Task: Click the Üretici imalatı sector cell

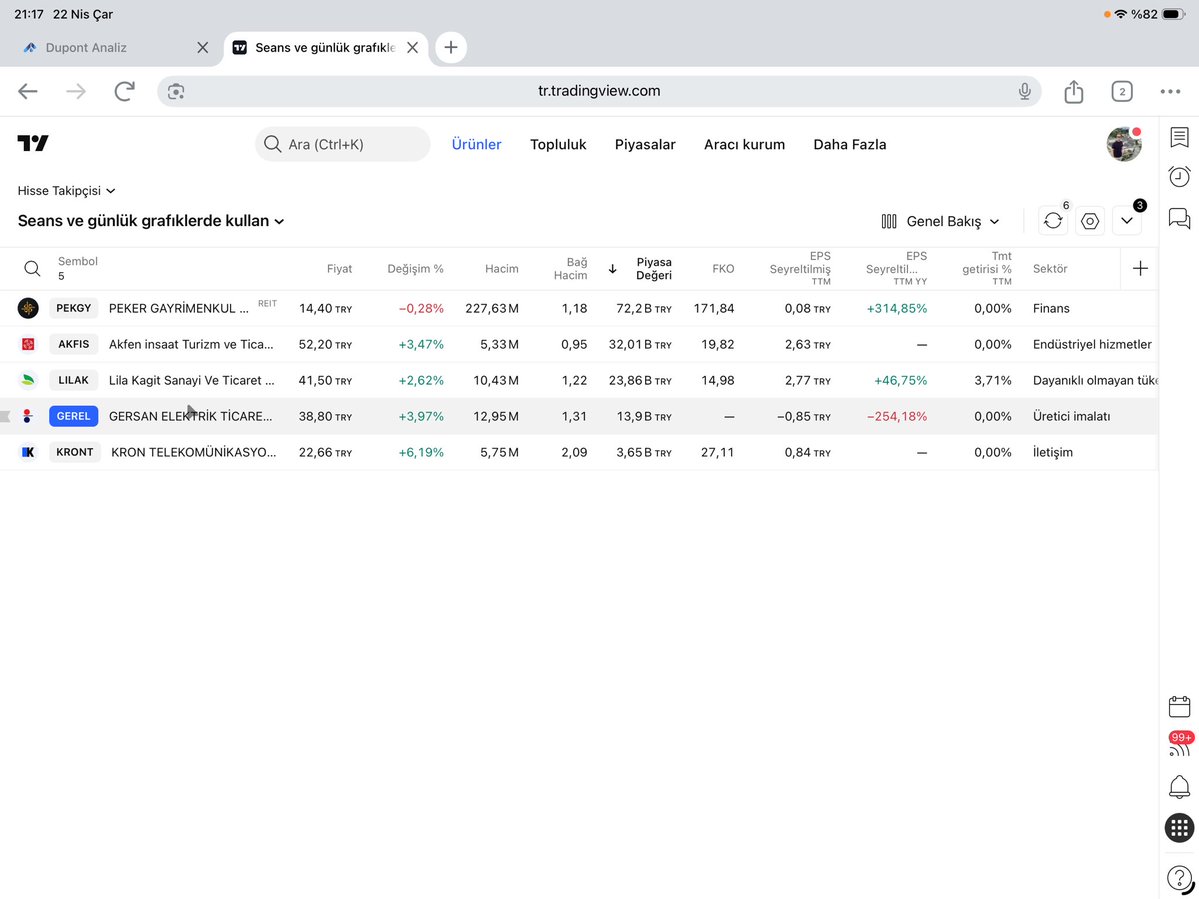Action: 1071,417
